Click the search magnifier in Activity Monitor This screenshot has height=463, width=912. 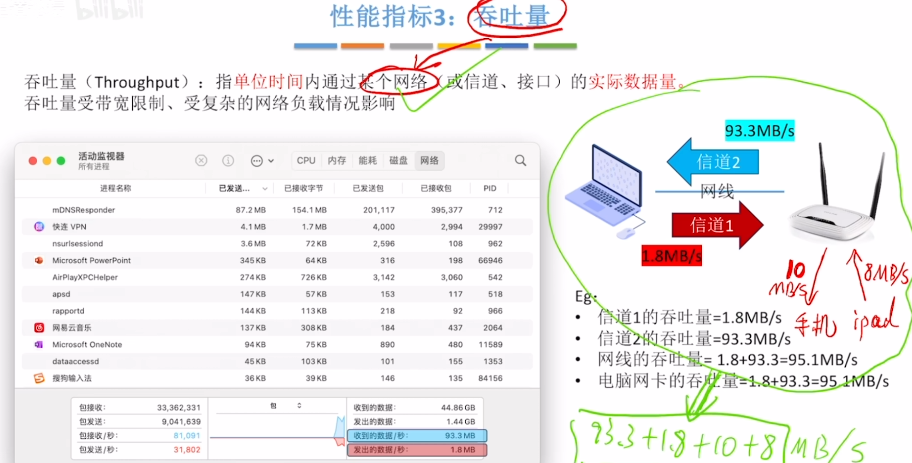[520, 160]
